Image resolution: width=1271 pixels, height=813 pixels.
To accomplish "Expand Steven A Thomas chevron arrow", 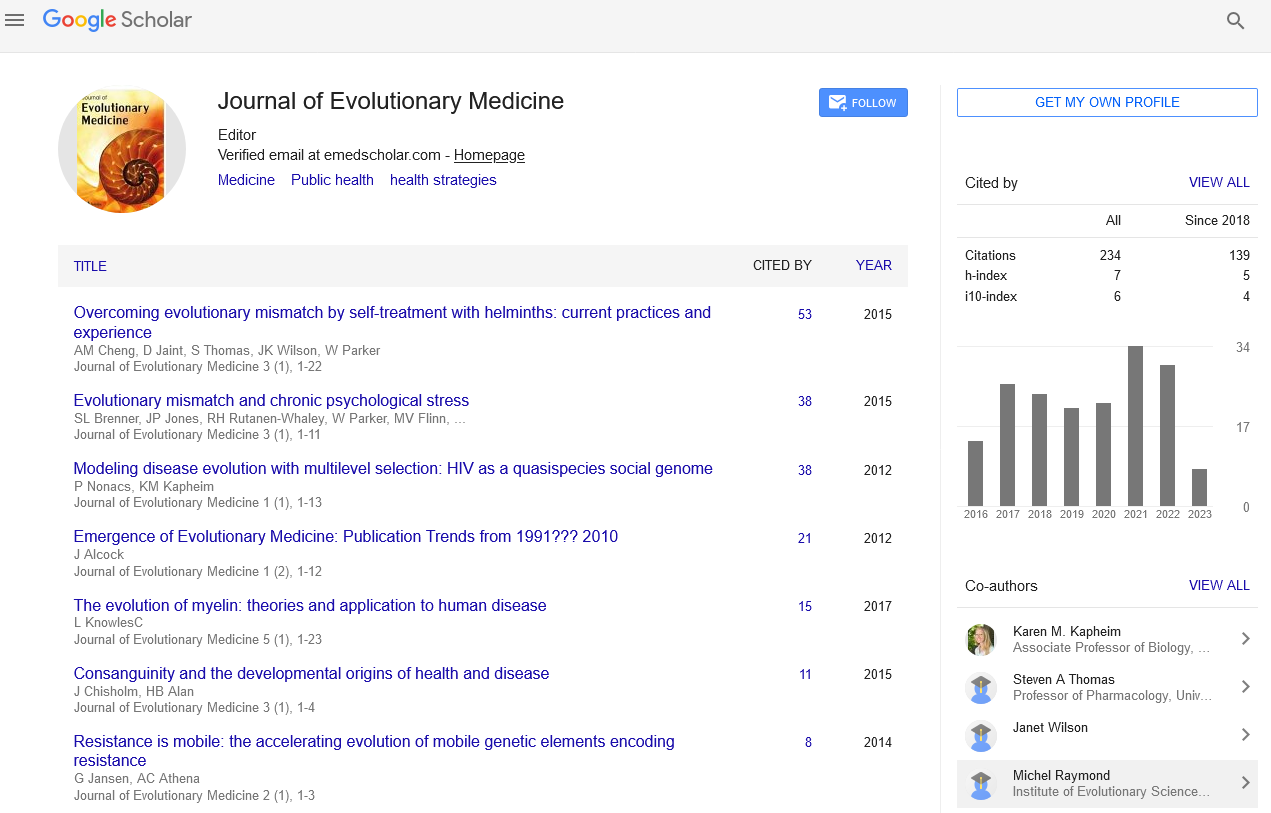I will coord(1245,687).
